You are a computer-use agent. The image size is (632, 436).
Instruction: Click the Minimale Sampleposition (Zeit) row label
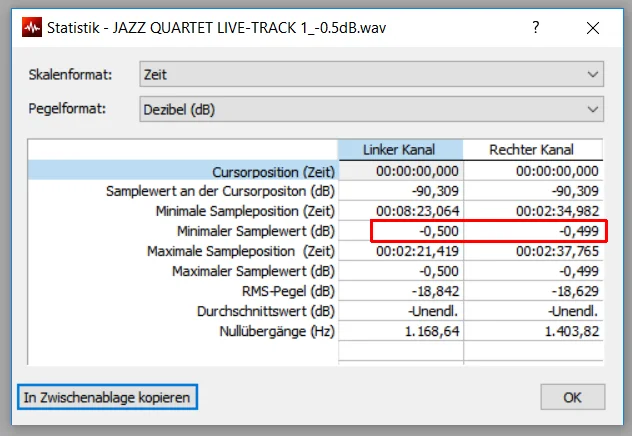pyautogui.click(x=245, y=211)
